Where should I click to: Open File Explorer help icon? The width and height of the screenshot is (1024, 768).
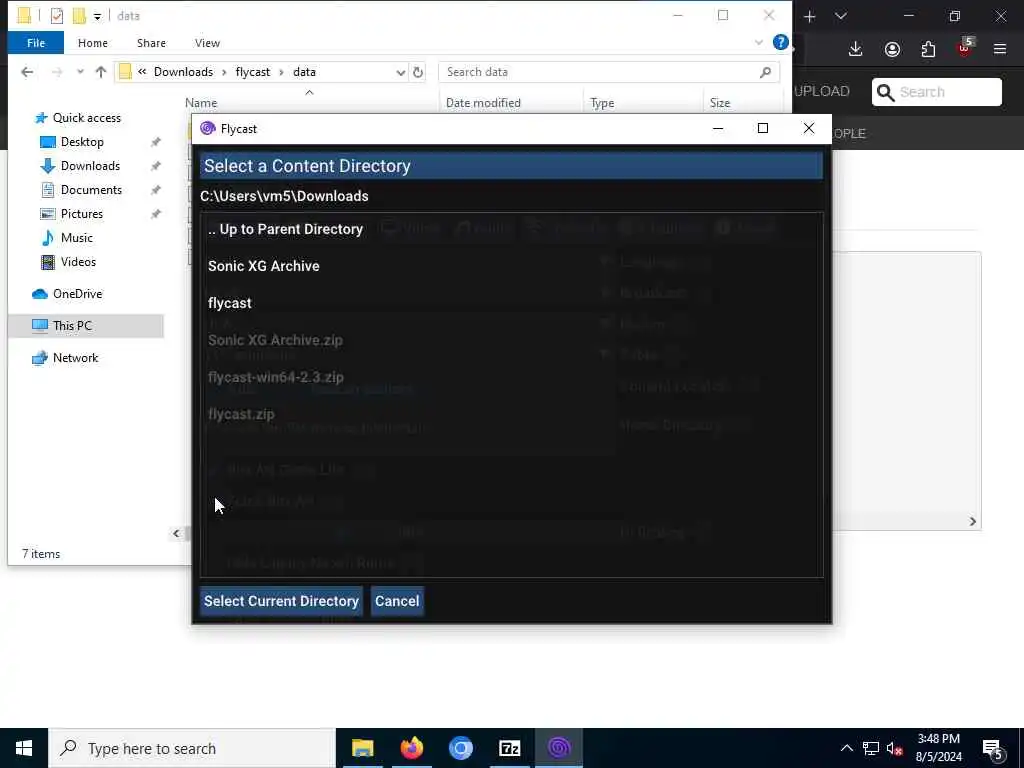(x=780, y=42)
